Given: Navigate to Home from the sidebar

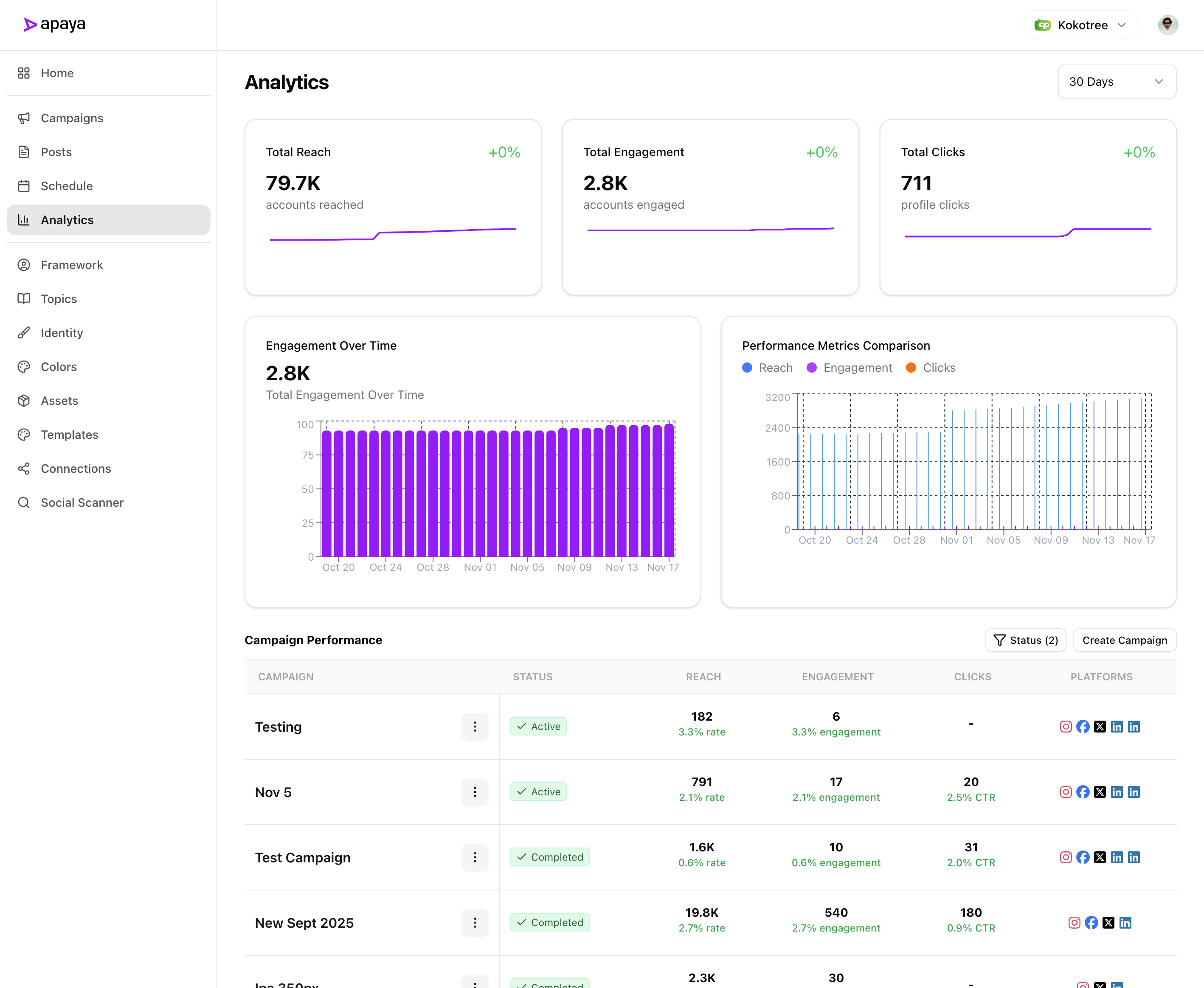Looking at the screenshot, I should click(57, 73).
